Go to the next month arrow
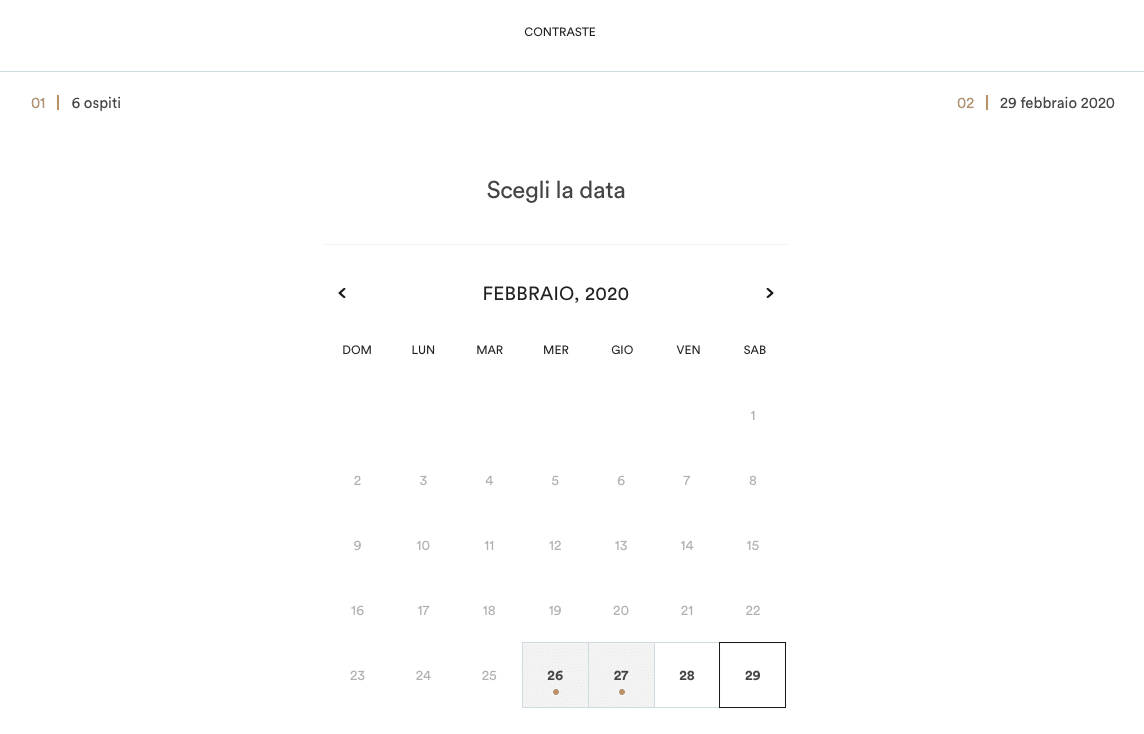The height and width of the screenshot is (734, 1144). click(769, 293)
